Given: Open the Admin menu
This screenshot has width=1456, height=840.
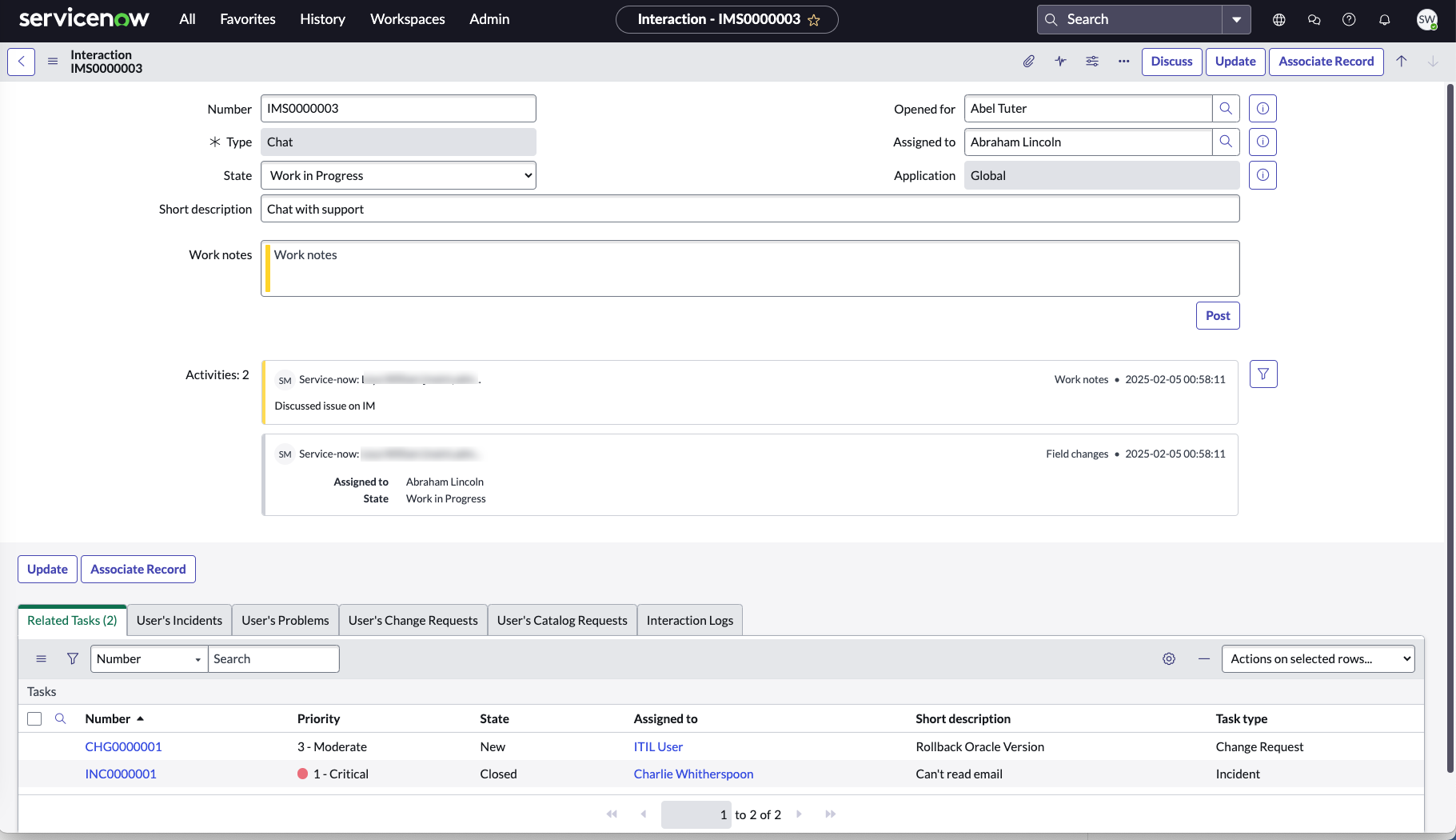Looking at the screenshot, I should (489, 20).
